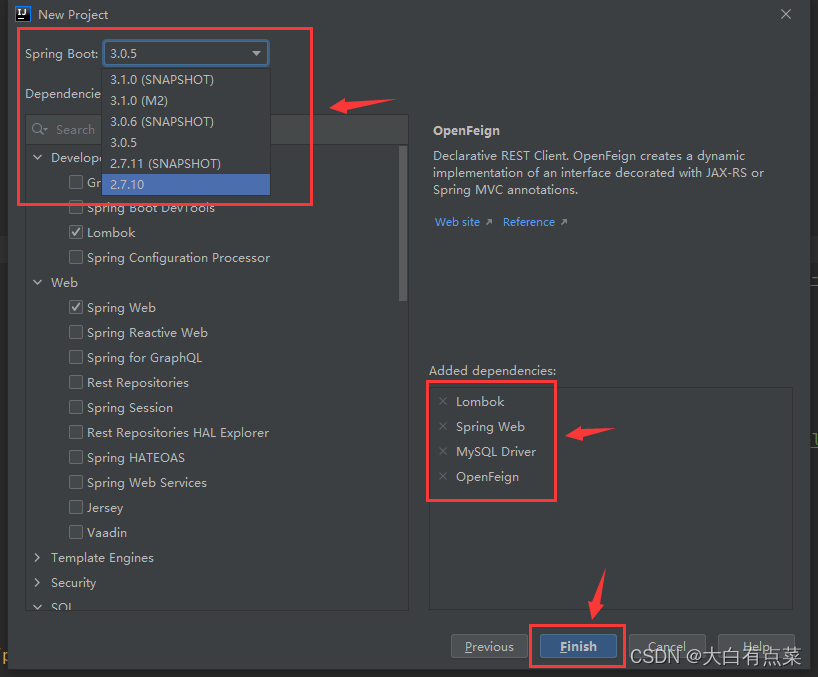Screen dimensions: 818x677
Task: Click the IntelliJ IDEA logo in the title bar
Action: (23, 14)
